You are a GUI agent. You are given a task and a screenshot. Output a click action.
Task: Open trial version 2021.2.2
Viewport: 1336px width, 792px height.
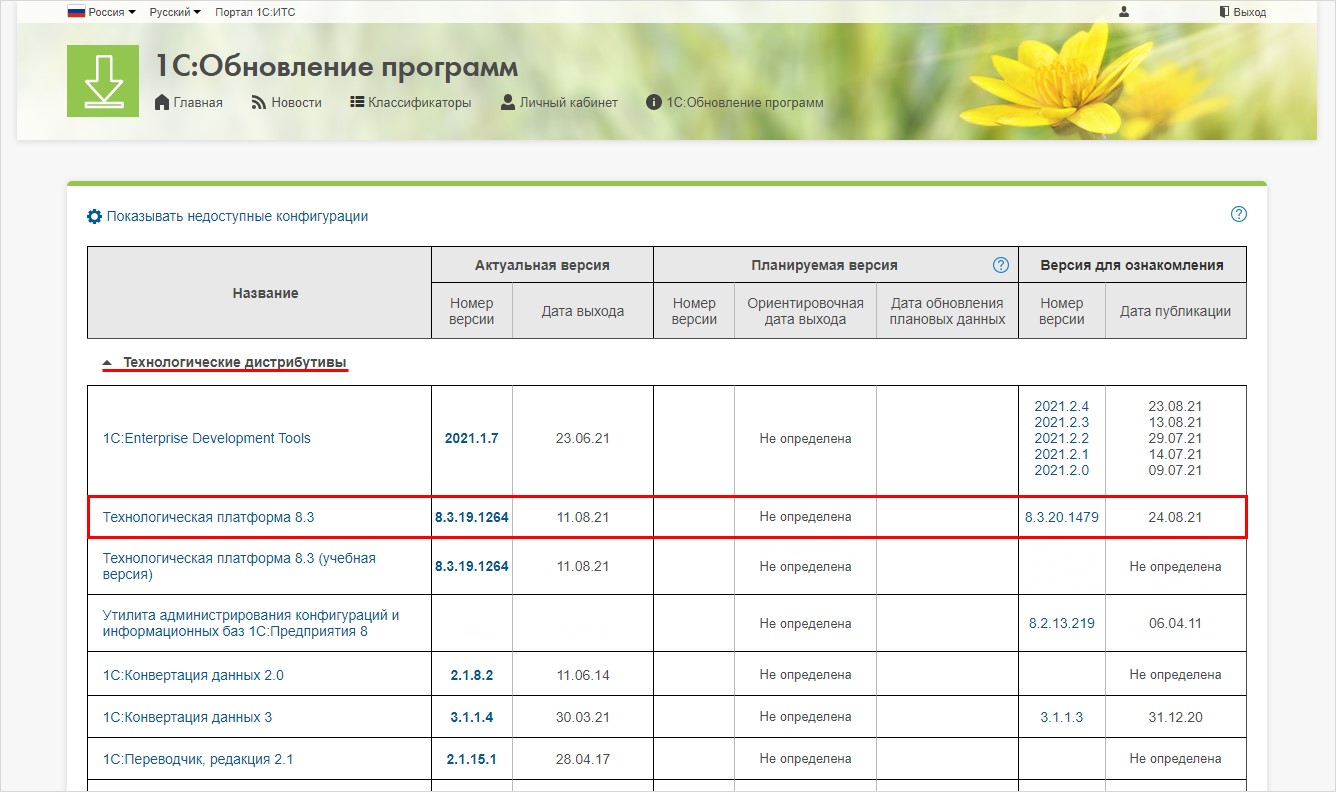(1061, 438)
